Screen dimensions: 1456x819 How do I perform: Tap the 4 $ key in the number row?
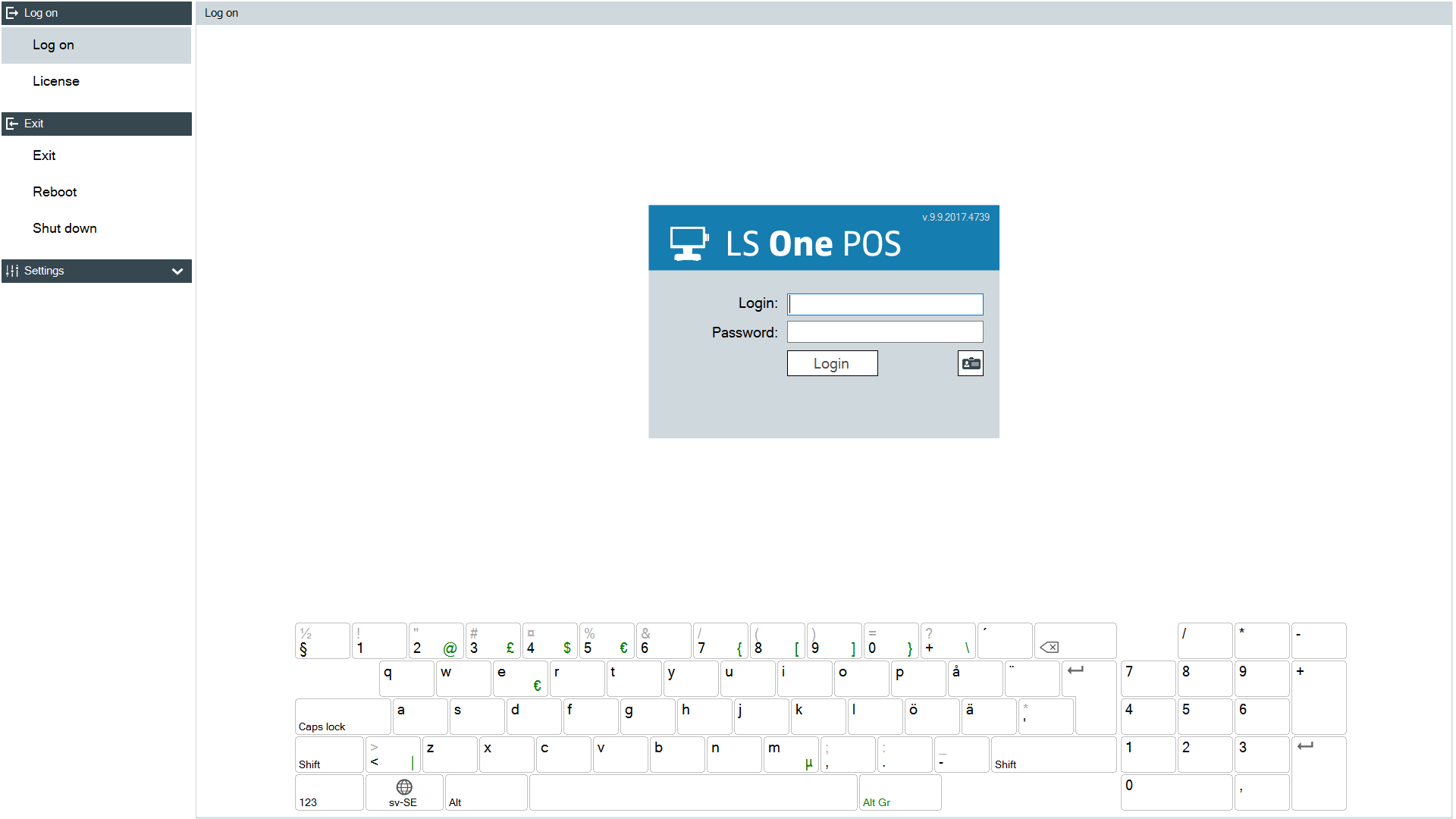click(x=550, y=641)
